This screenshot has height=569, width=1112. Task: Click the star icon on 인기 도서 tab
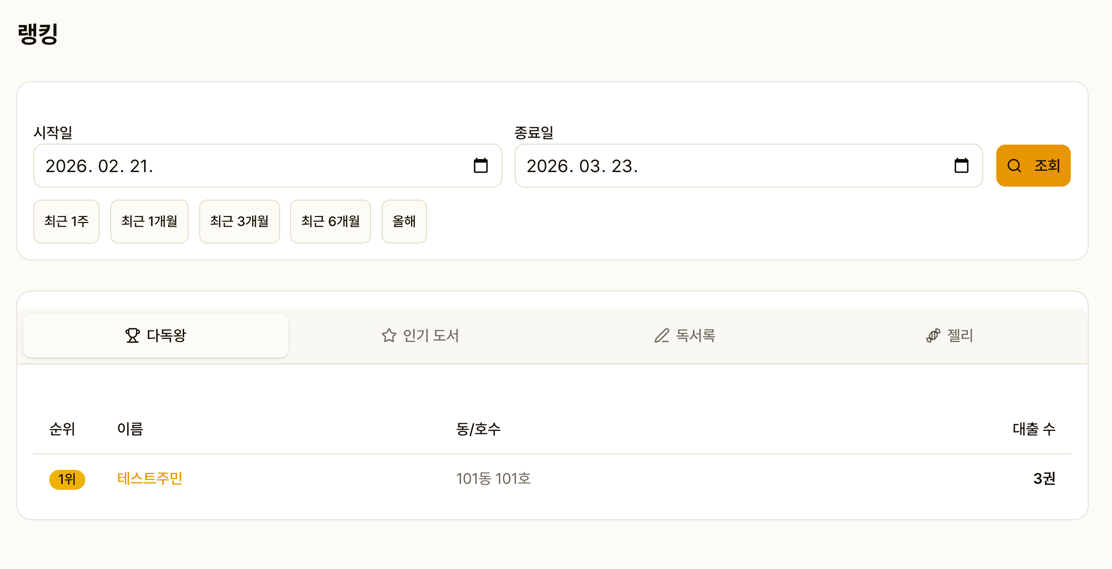[x=389, y=336]
